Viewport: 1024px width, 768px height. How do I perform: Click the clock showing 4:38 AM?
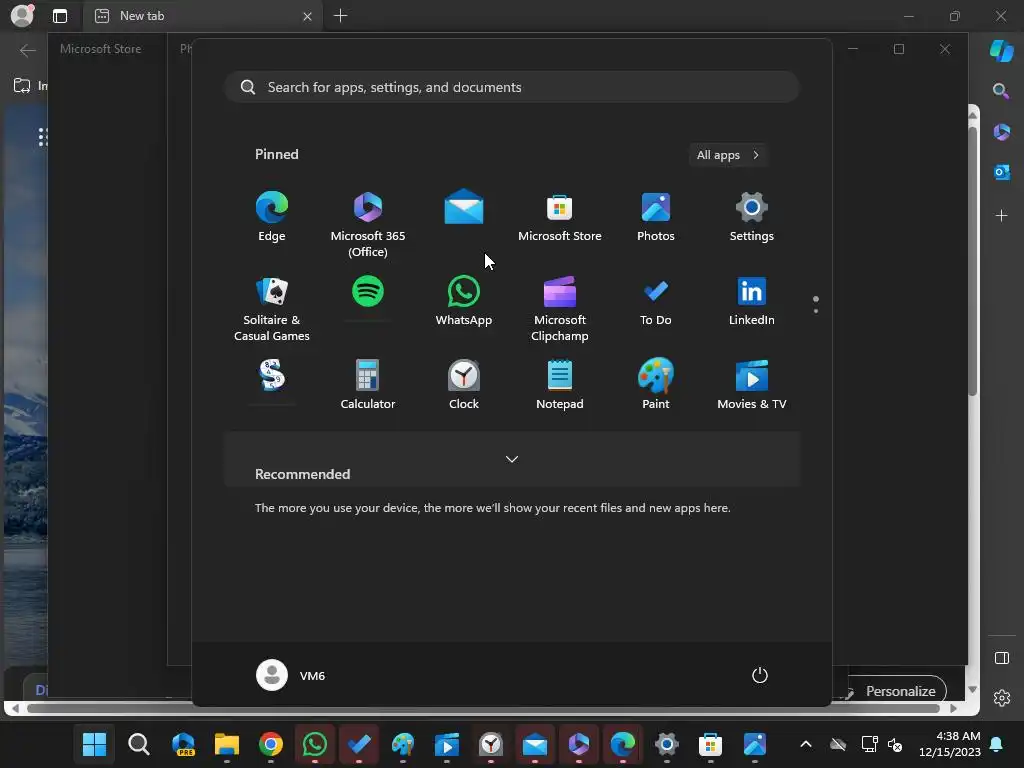[x=950, y=744]
